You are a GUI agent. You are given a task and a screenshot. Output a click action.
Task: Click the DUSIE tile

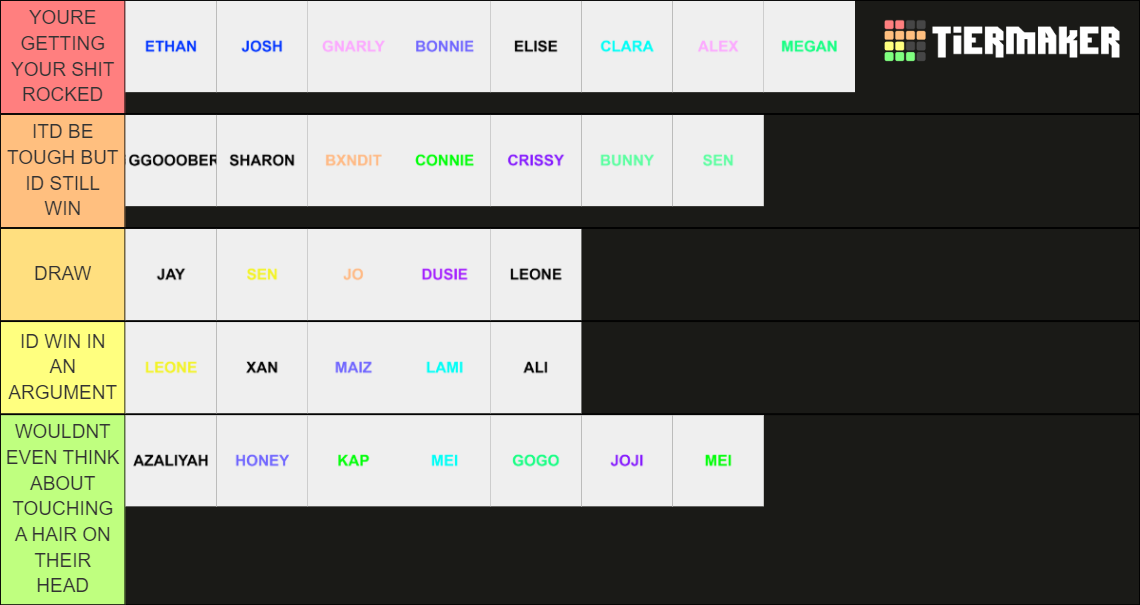(444, 274)
